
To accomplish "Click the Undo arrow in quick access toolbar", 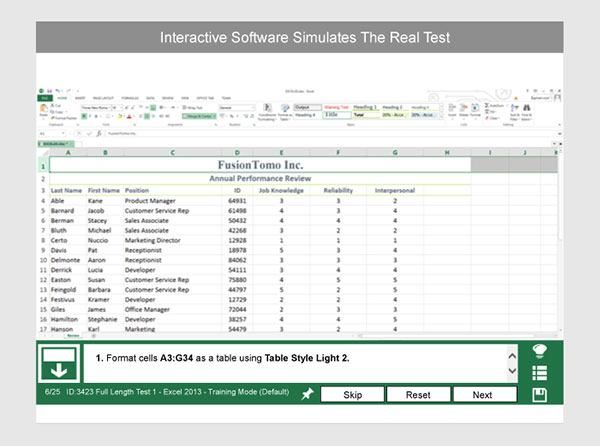I will click(x=58, y=91).
